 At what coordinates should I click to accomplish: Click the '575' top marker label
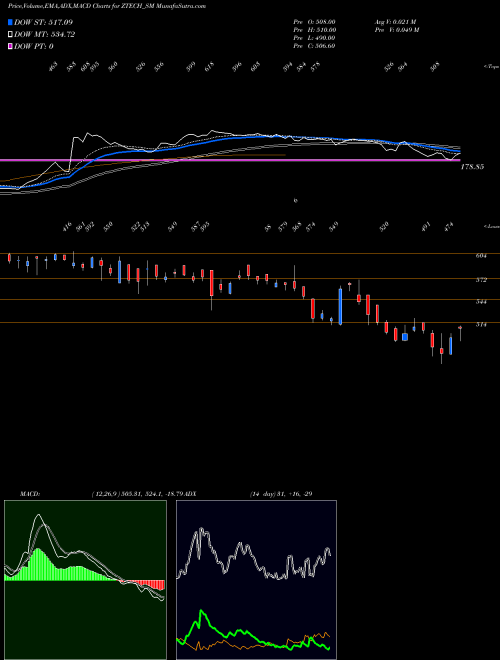[316, 66]
